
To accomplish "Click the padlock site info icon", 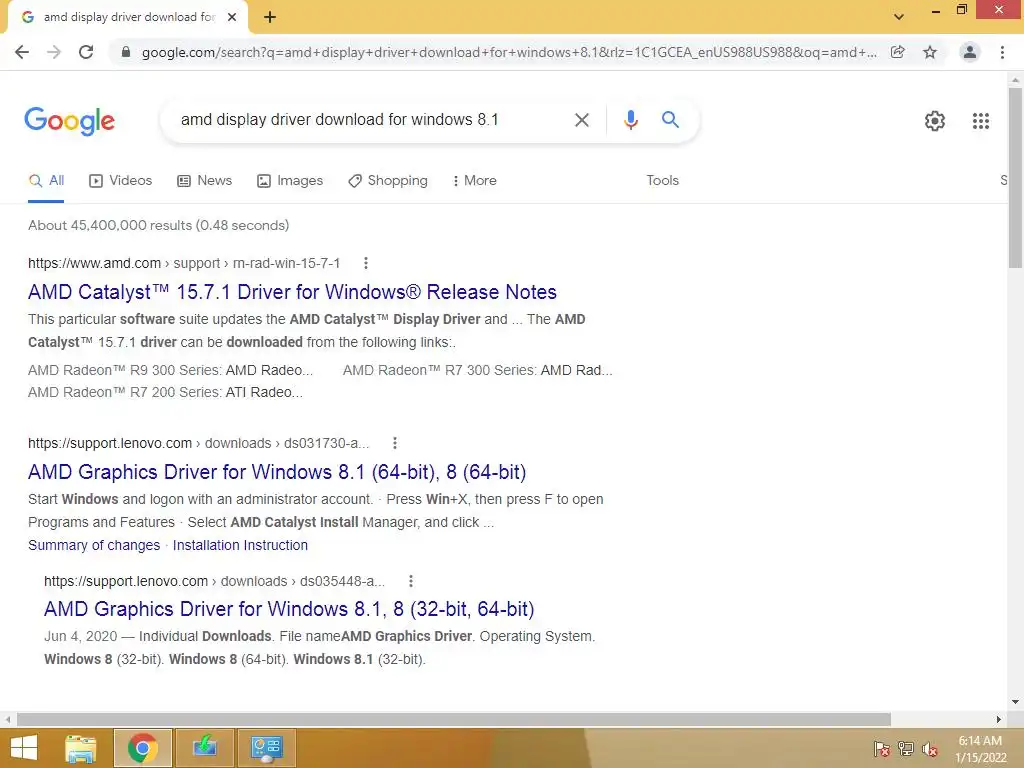I will click(x=126, y=52).
